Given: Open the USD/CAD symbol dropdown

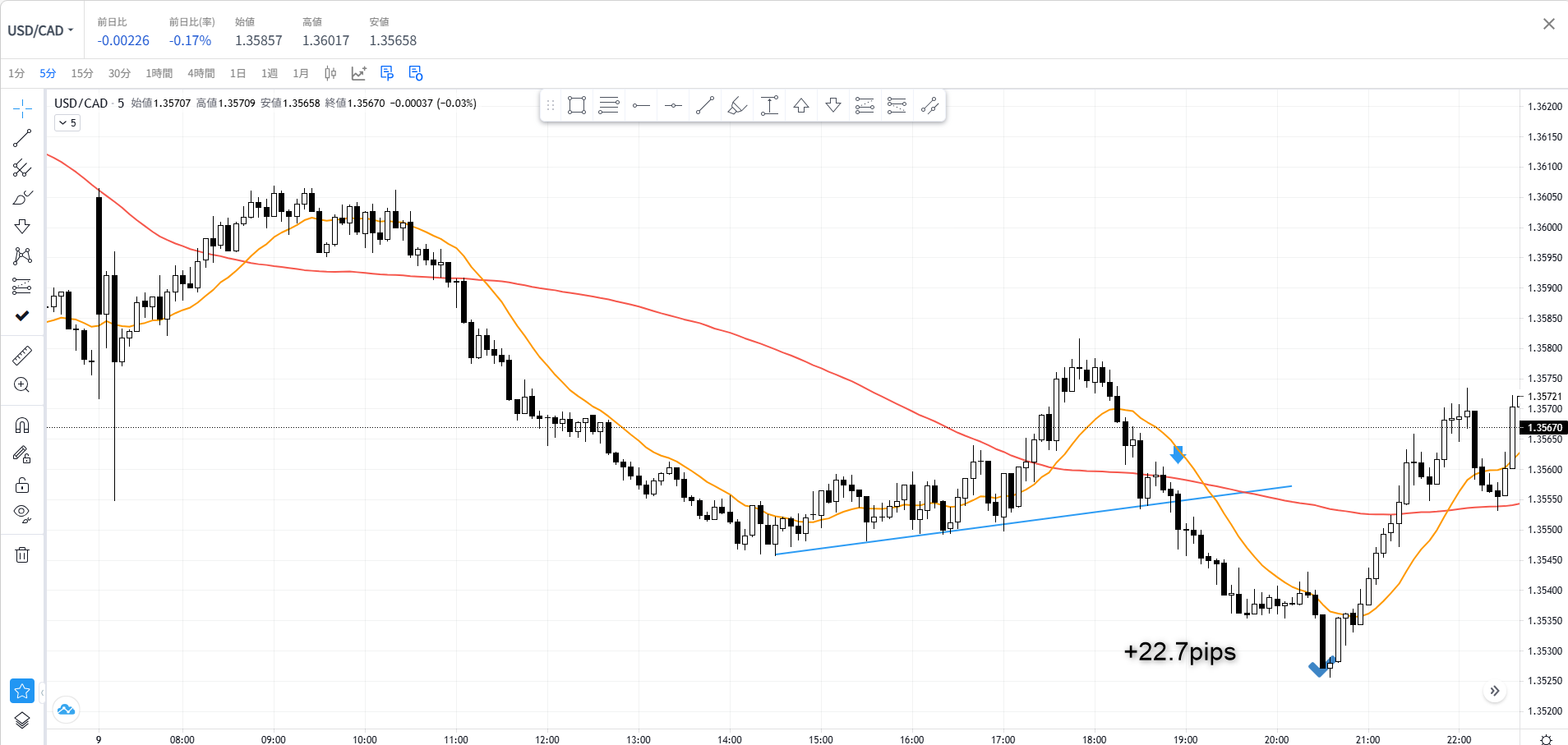Looking at the screenshot, I should point(40,31).
